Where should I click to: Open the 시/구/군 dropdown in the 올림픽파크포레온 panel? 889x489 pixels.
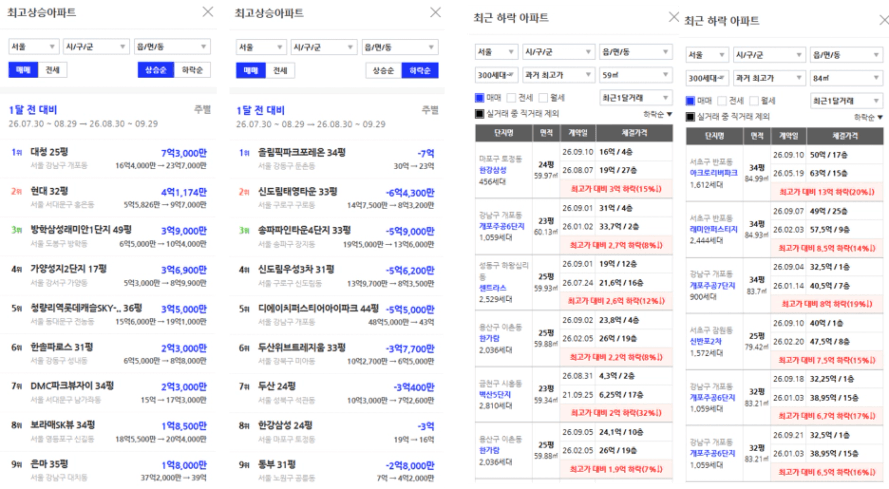point(323,47)
